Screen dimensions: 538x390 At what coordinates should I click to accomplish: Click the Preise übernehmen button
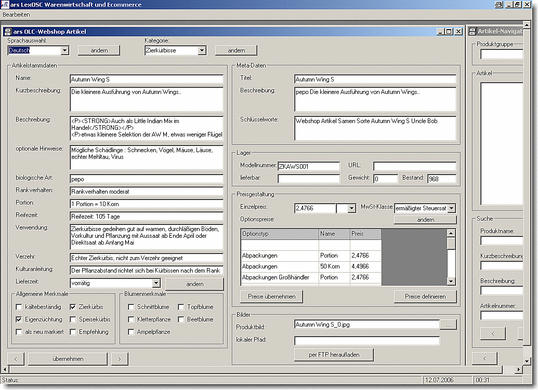tap(271, 297)
